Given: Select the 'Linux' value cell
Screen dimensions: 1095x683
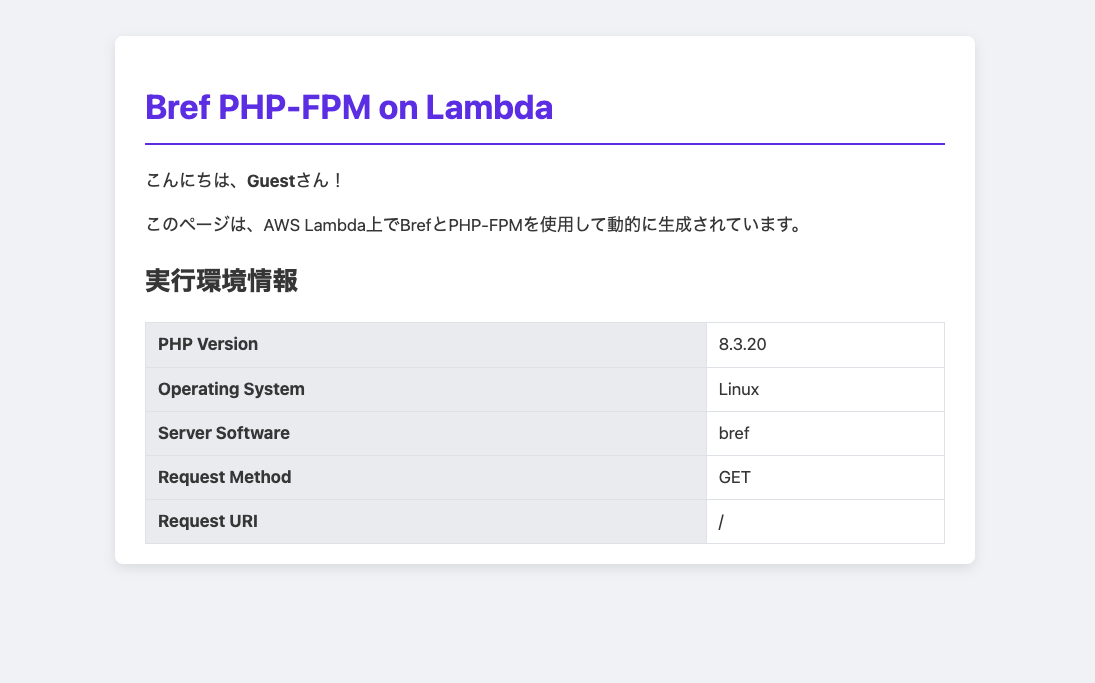Looking at the screenshot, I should (x=825, y=390).
